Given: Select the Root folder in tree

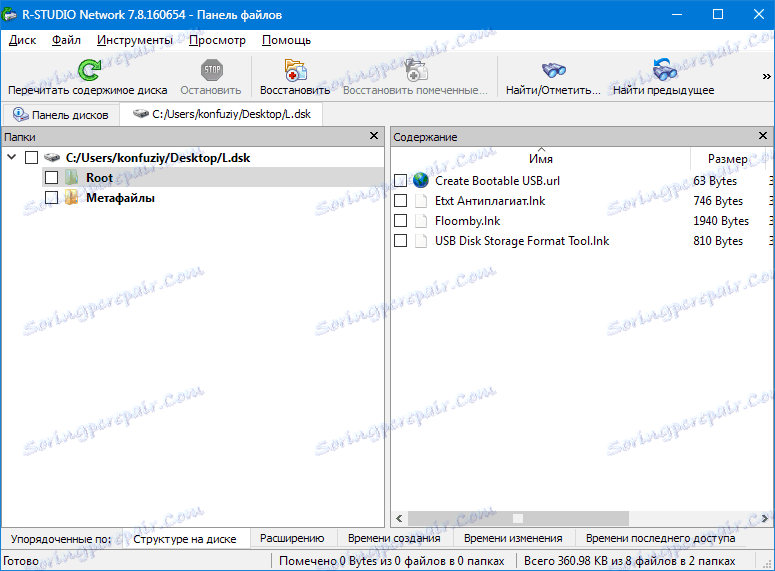Looking at the screenshot, I should [99, 177].
